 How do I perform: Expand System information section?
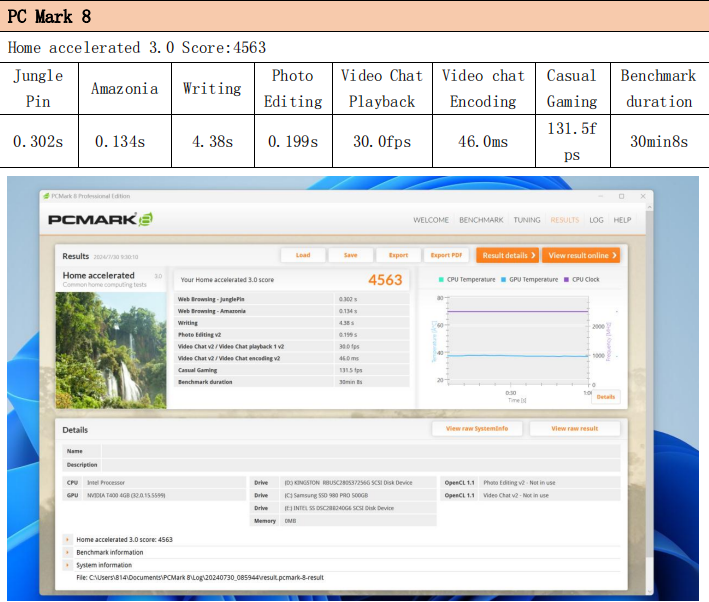(67, 565)
